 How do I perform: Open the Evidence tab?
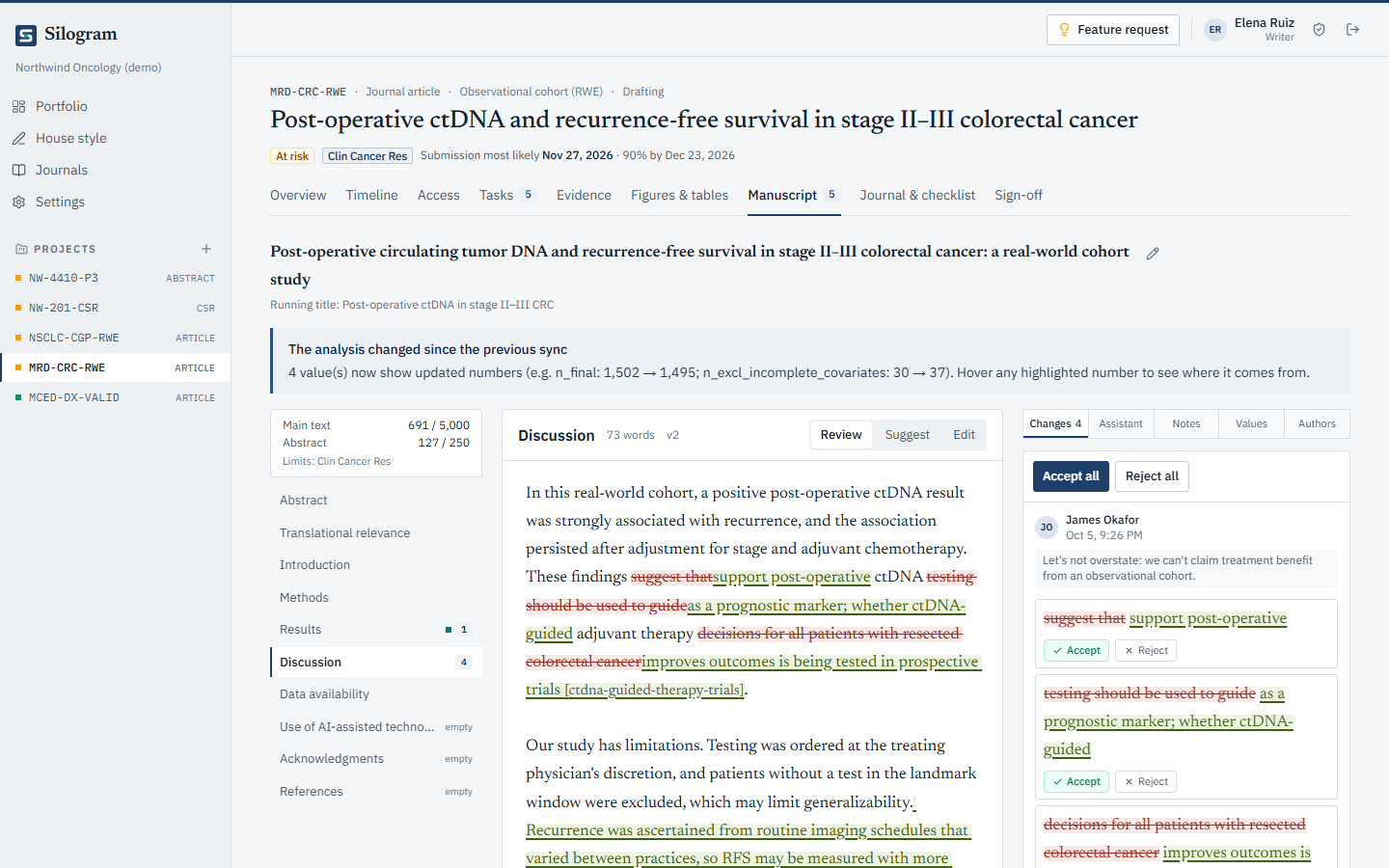point(584,195)
